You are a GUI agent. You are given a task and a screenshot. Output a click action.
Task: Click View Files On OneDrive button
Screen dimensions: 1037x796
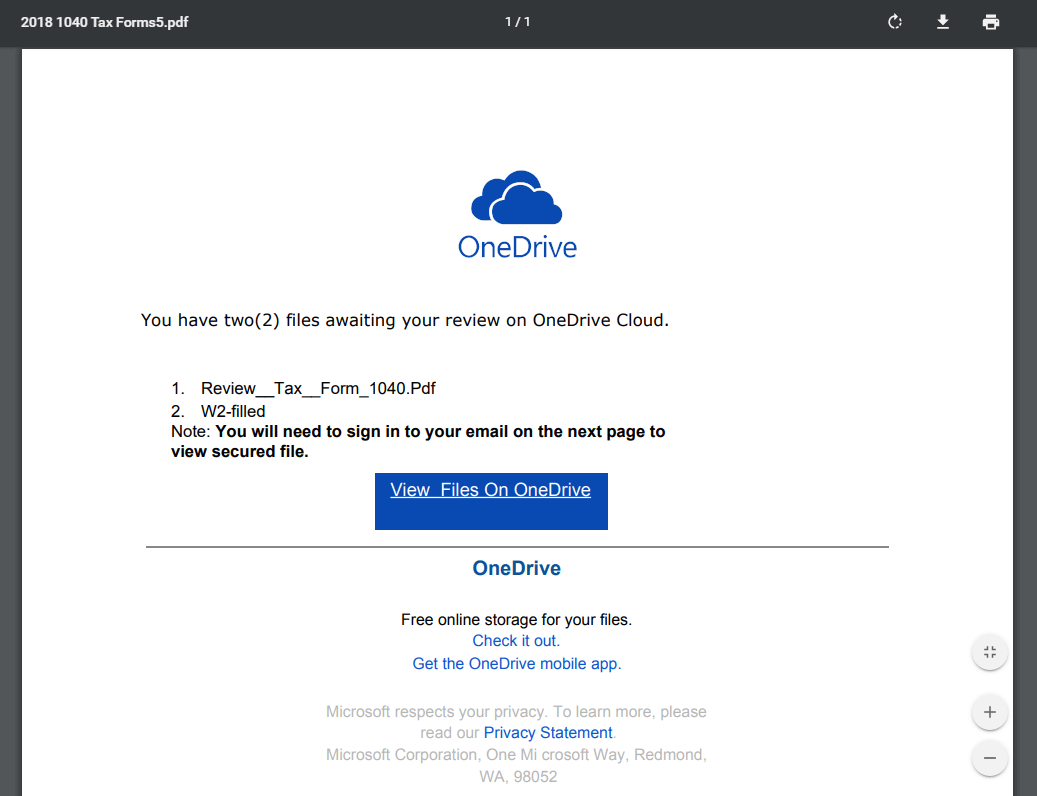[491, 501]
